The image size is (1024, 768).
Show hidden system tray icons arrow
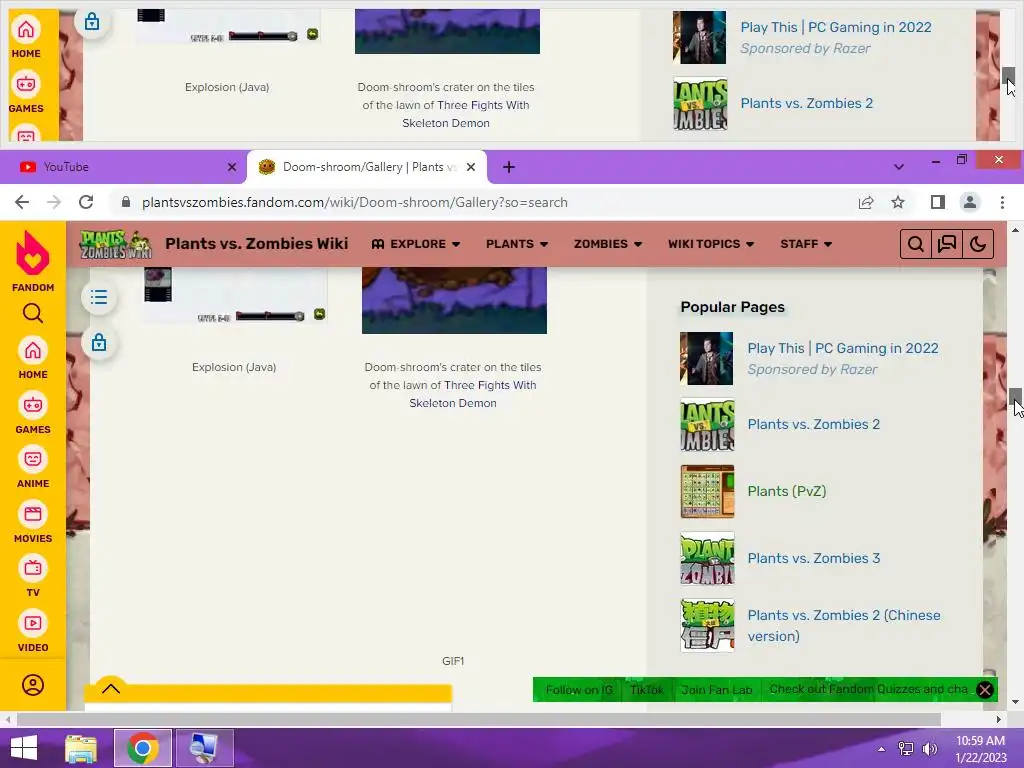point(881,748)
